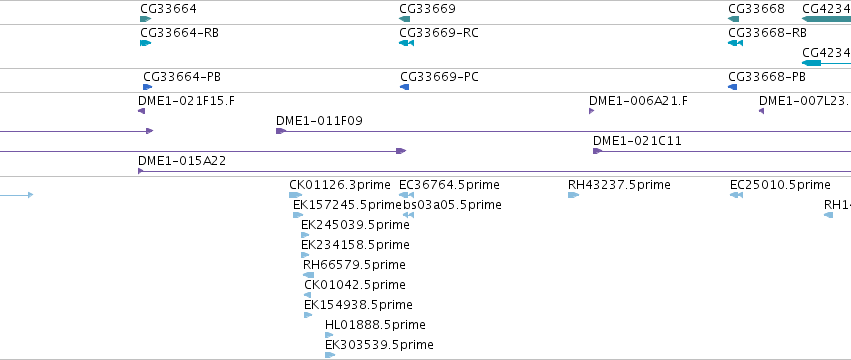This screenshot has width=851, height=360.
Task: Click the RH43237.5prime EST glyph
Action: point(574,195)
